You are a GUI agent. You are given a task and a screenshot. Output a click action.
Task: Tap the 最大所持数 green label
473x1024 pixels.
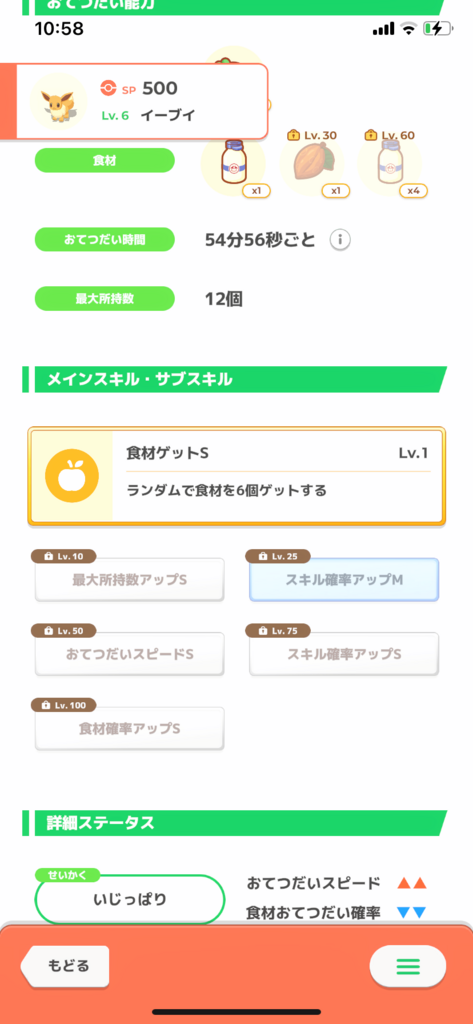pyautogui.click(x=105, y=298)
